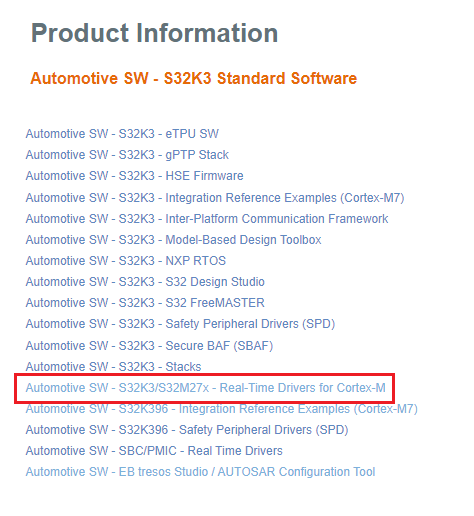Click the highlighted Real-Time Drivers entry
Viewport: 474px width, 516px height.
tap(205, 388)
